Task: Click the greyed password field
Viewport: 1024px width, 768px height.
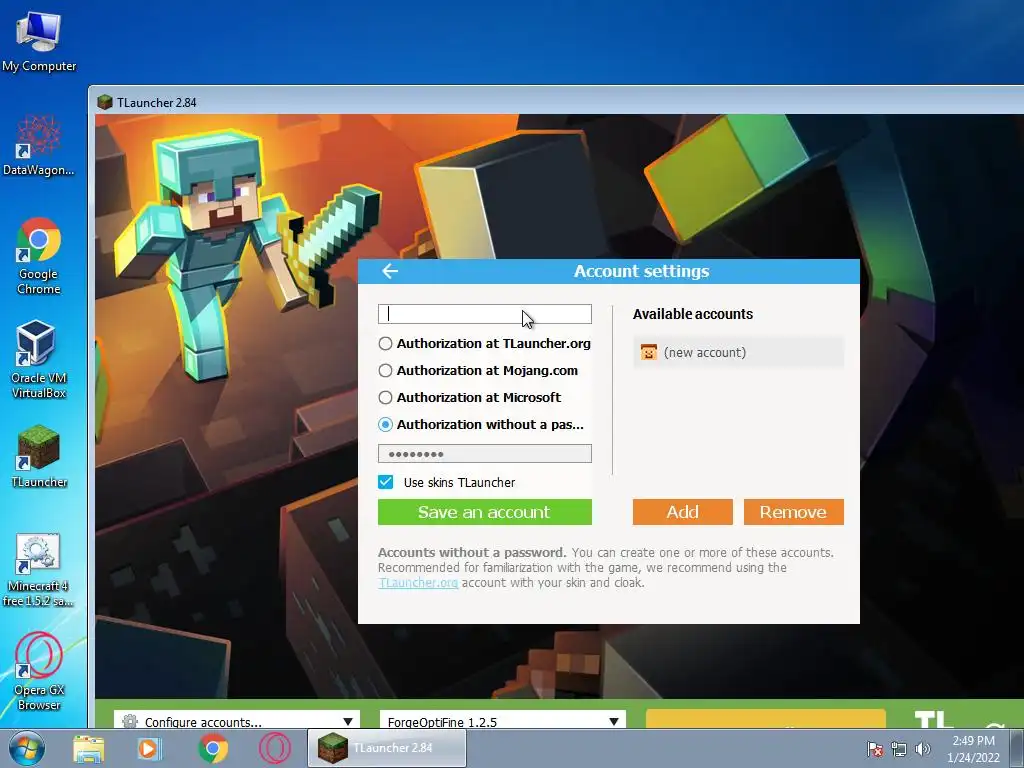Action: pyautogui.click(x=485, y=454)
